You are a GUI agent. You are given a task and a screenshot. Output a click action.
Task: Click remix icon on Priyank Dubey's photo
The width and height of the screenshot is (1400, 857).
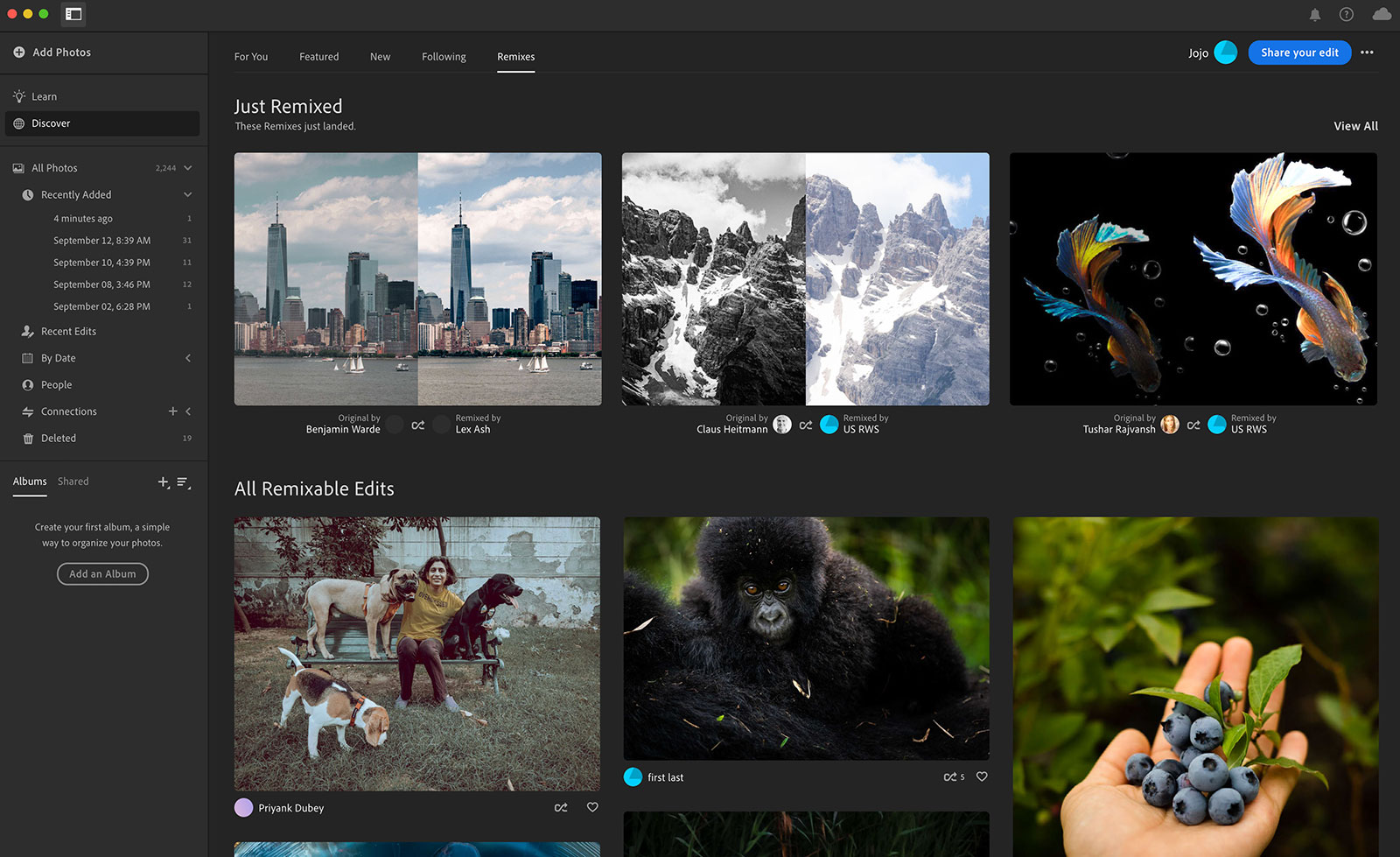pos(561,807)
